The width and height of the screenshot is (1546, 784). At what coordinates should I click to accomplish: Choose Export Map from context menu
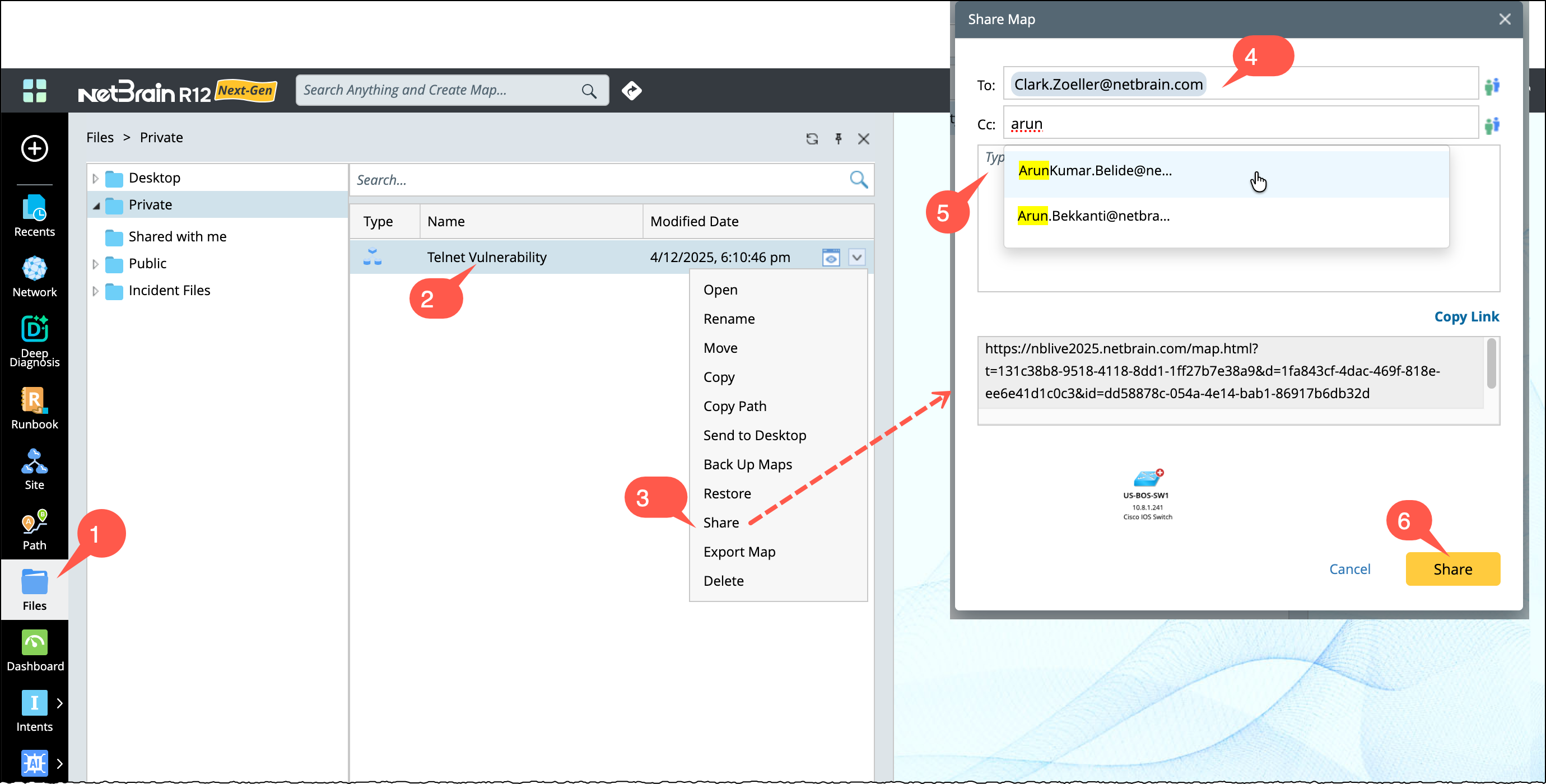(739, 552)
